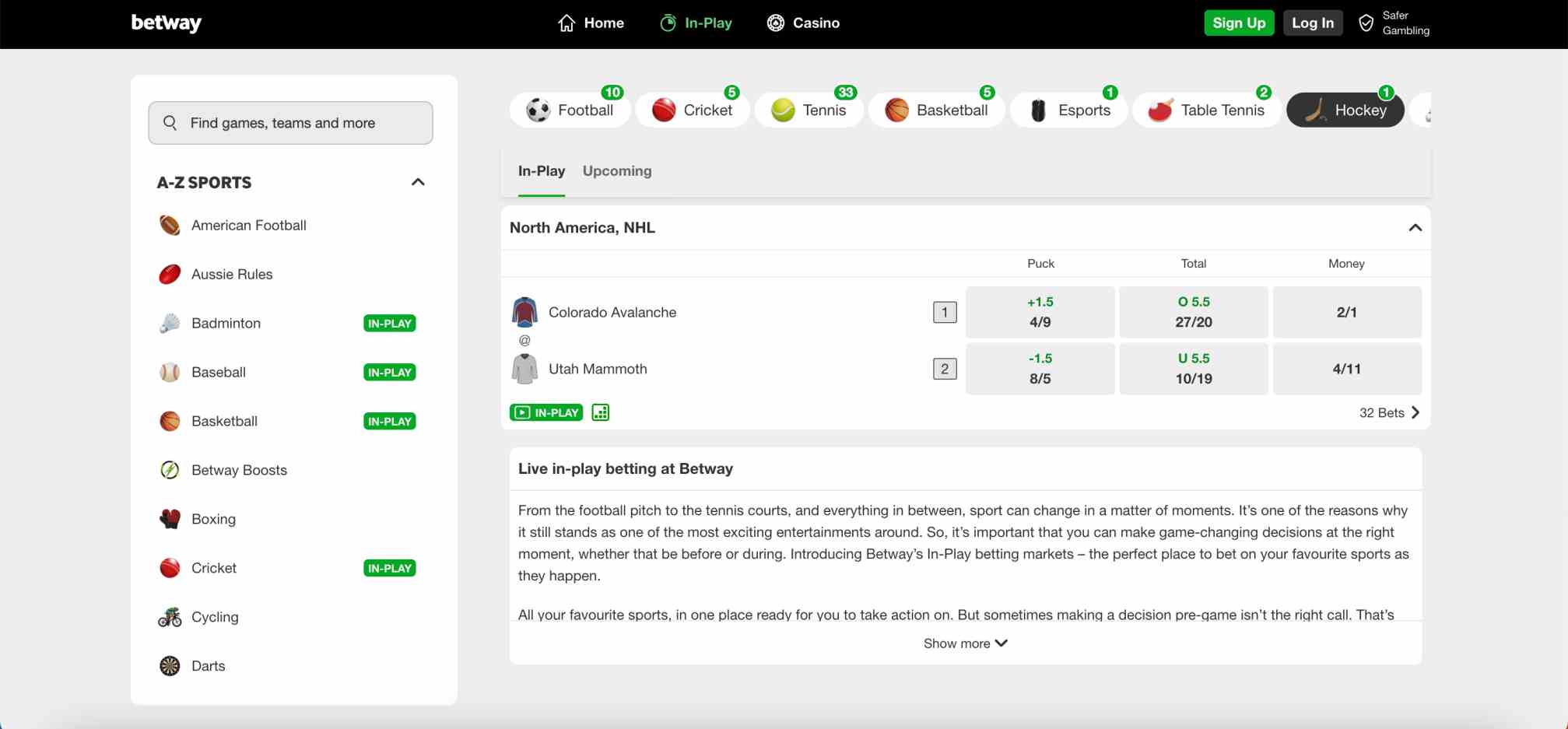Open the match statistics grid icon
The image size is (1568, 729).
click(x=600, y=412)
